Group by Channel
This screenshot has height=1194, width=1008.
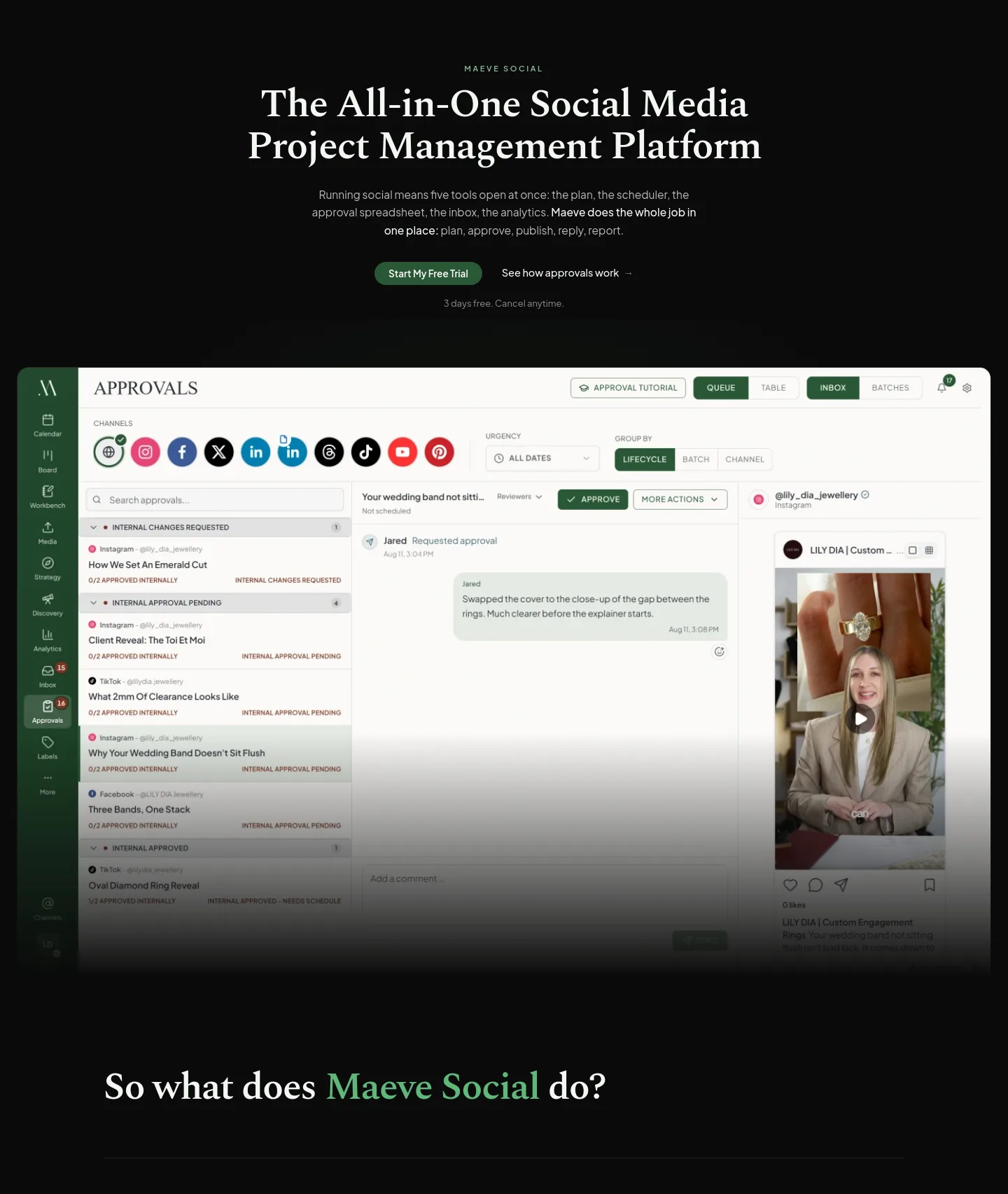coord(745,459)
